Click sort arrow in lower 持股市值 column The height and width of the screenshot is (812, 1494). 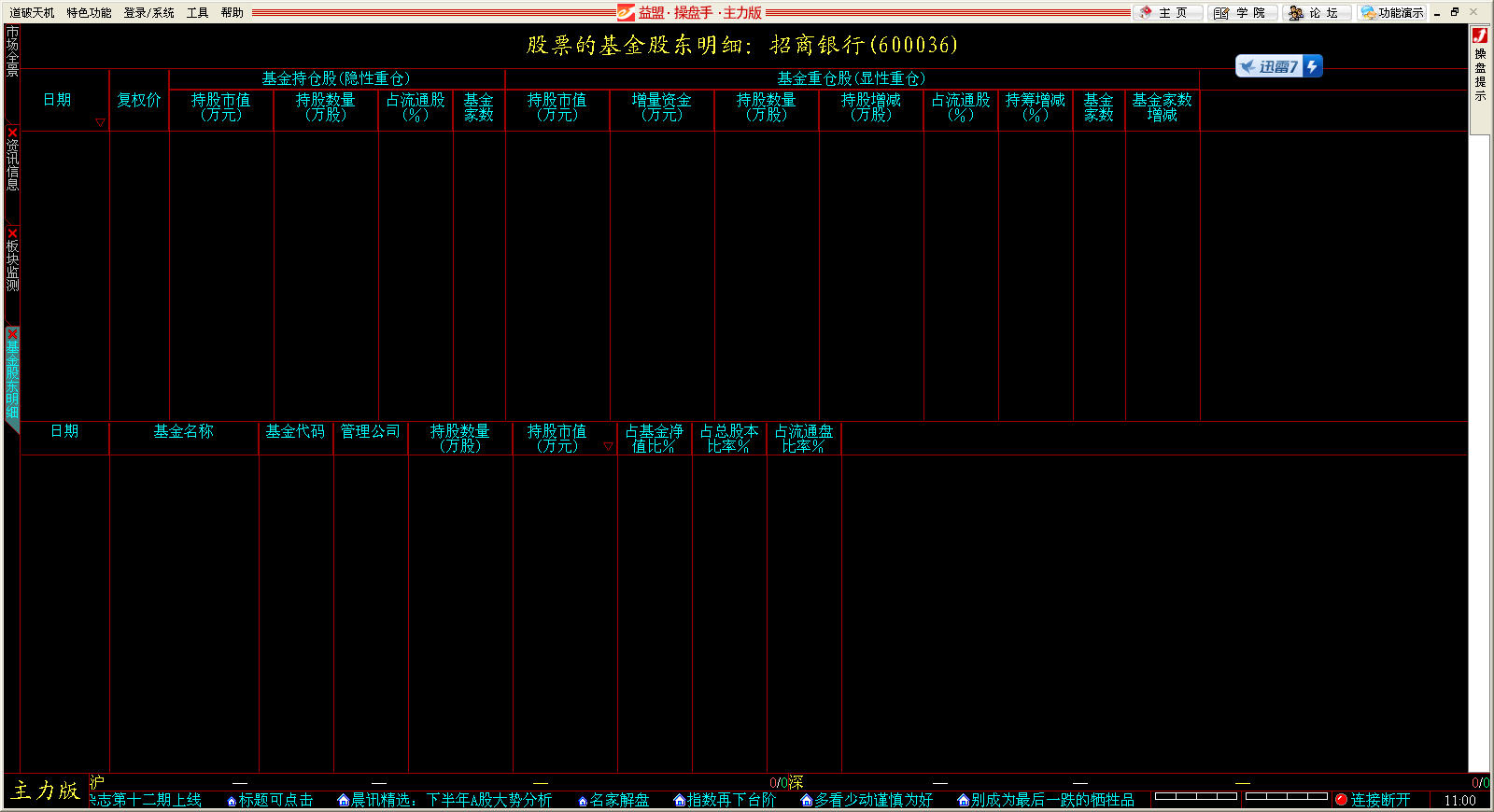coord(608,446)
